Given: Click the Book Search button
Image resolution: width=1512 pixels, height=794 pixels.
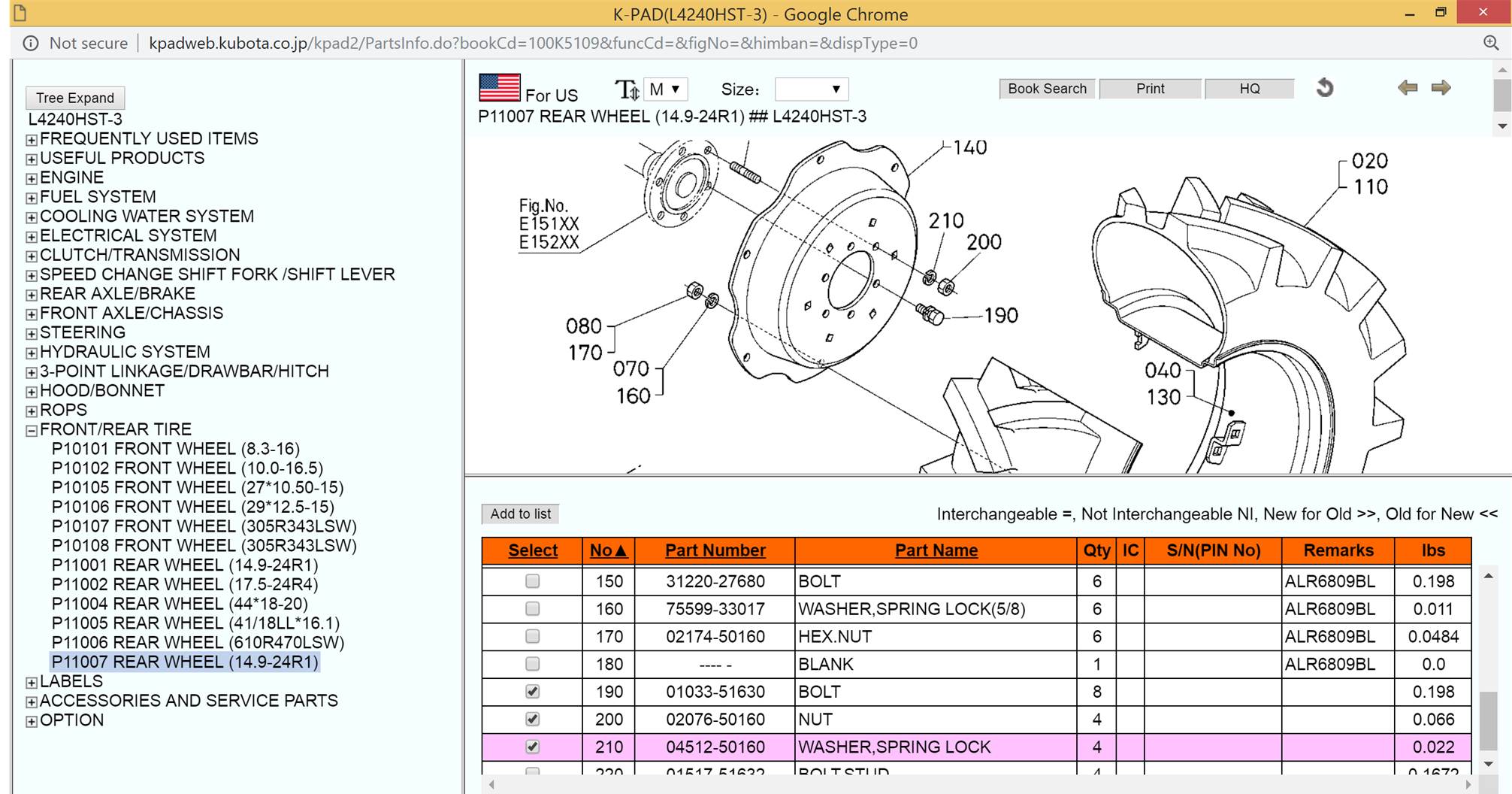Looking at the screenshot, I should (x=1047, y=89).
